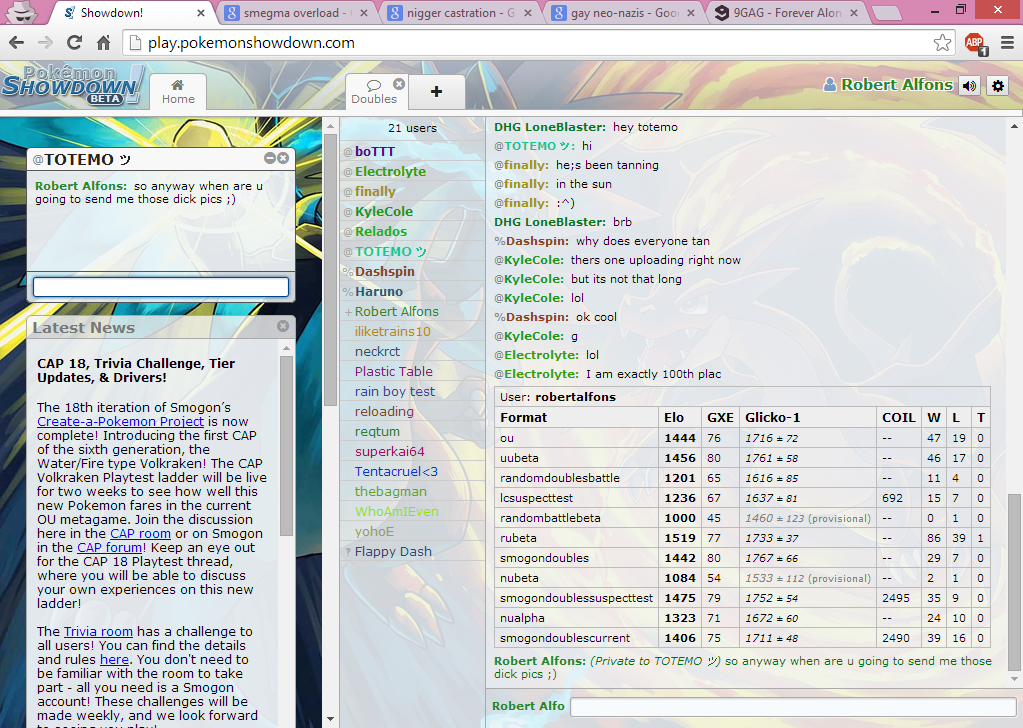Open user menu for Dashspin in the user list
Image resolution: width=1023 pixels, height=728 pixels.
pyautogui.click(x=384, y=271)
